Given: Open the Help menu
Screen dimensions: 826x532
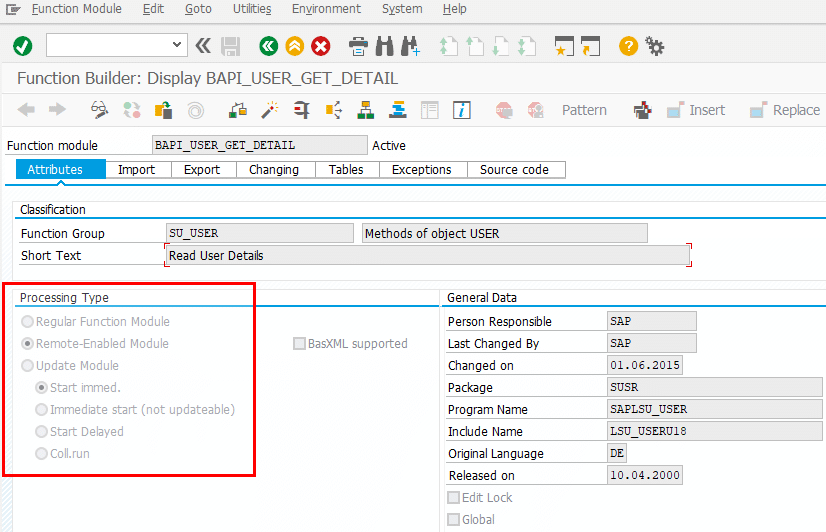Looking at the screenshot, I should click(455, 9).
